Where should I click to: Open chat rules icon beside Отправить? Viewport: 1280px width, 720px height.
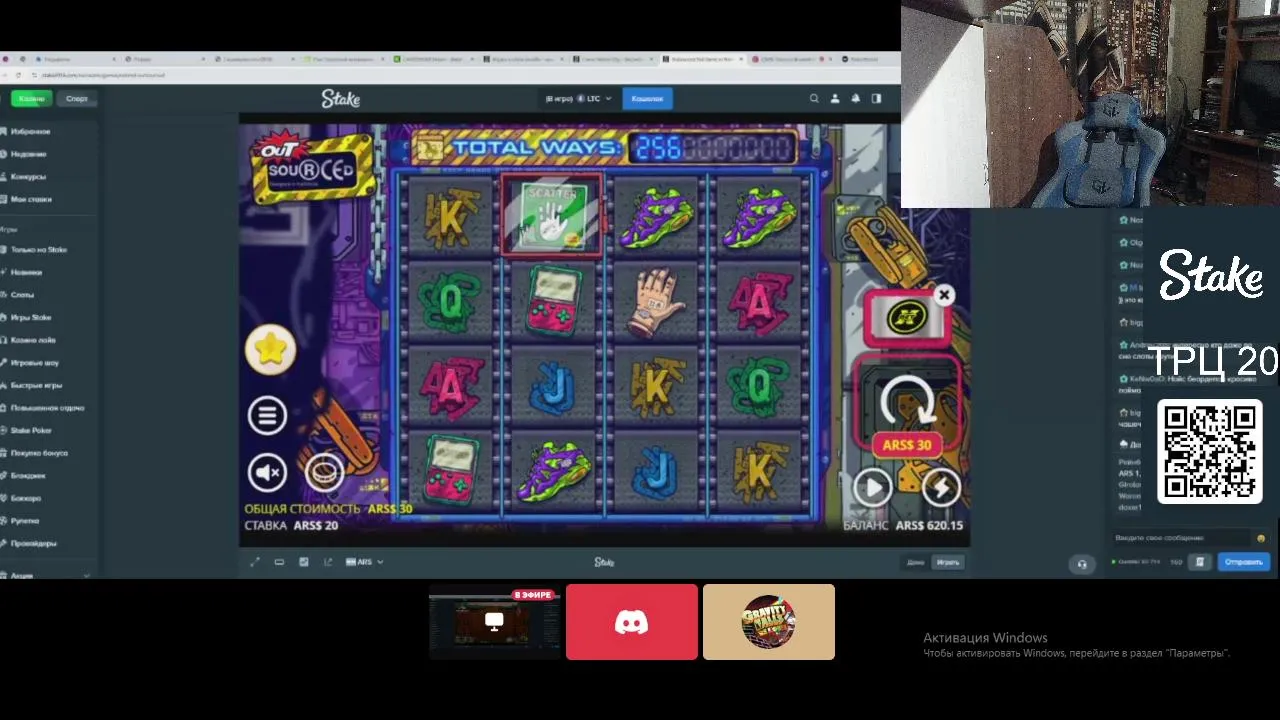click(x=1200, y=562)
